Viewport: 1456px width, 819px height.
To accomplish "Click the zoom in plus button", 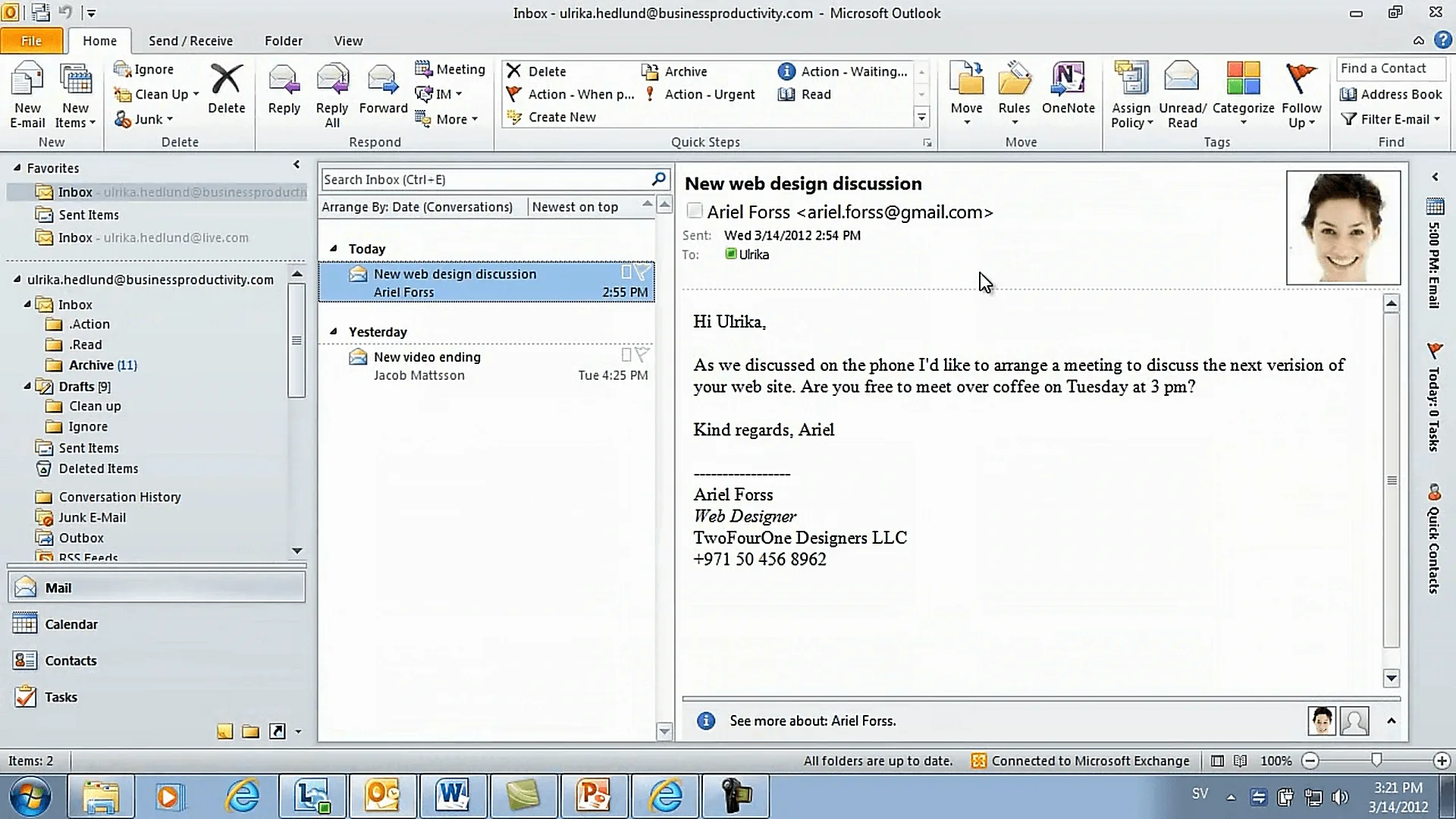I will pos(1442,761).
